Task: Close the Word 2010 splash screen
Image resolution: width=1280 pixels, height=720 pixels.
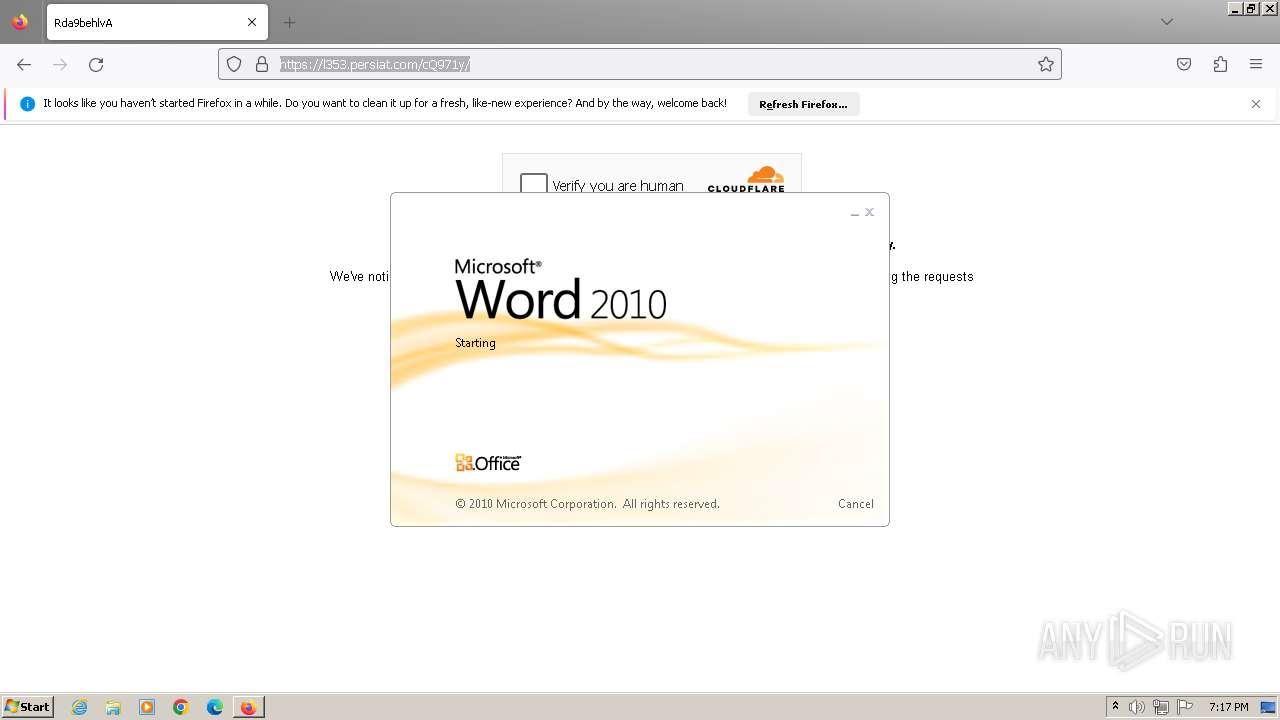Action: click(870, 212)
